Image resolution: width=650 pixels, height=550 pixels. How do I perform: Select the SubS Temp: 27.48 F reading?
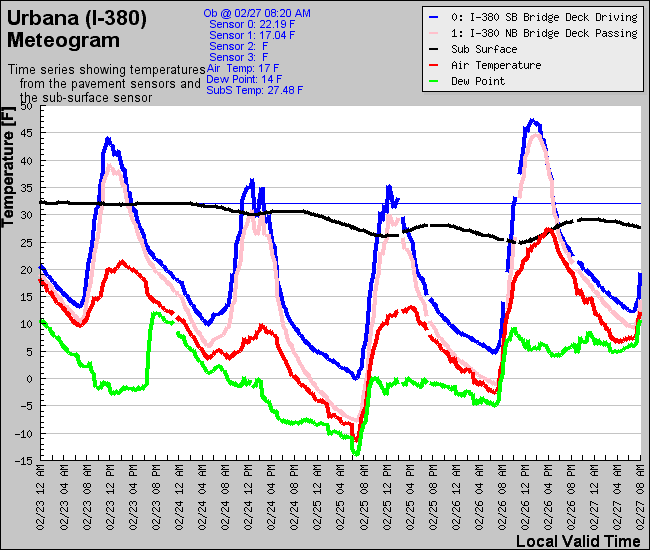(x=254, y=90)
